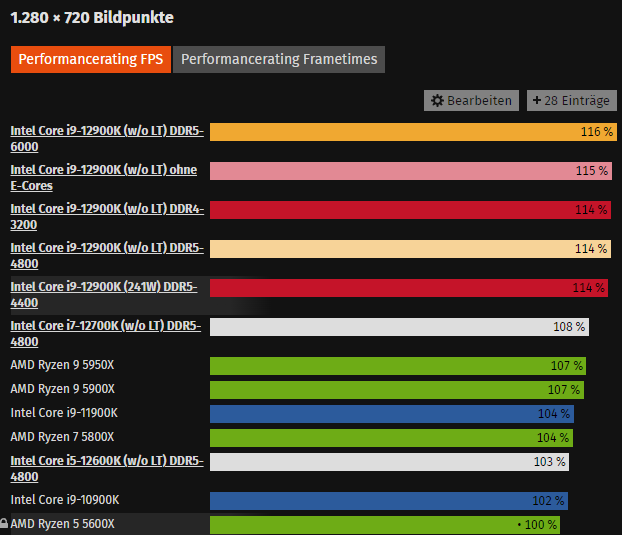Select the AMD Ryzen 7 5800X label
622x535 pixels.
pyautogui.click(x=62, y=437)
